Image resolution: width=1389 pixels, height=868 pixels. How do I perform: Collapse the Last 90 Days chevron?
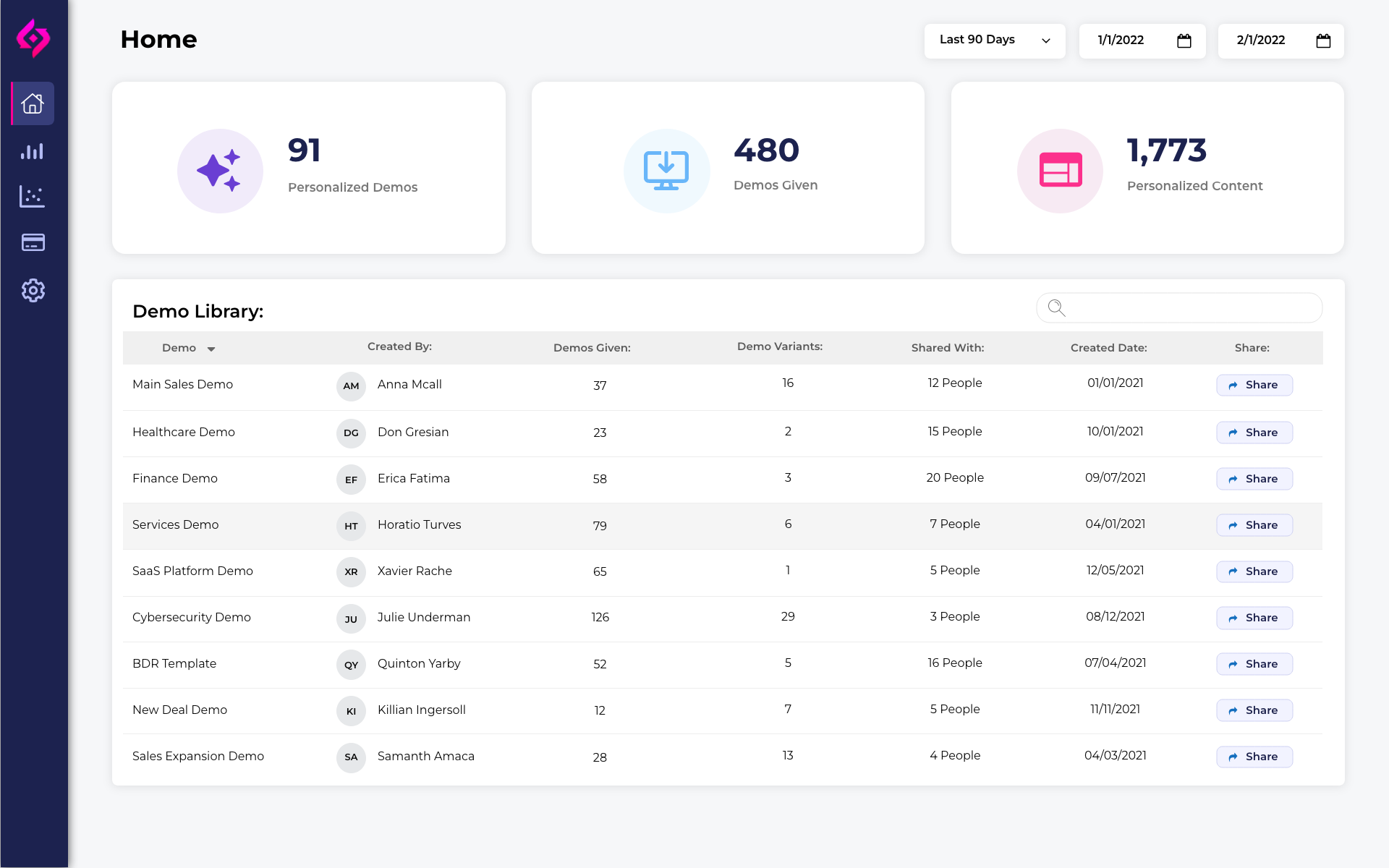pyautogui.click(x=1045, y=41)
